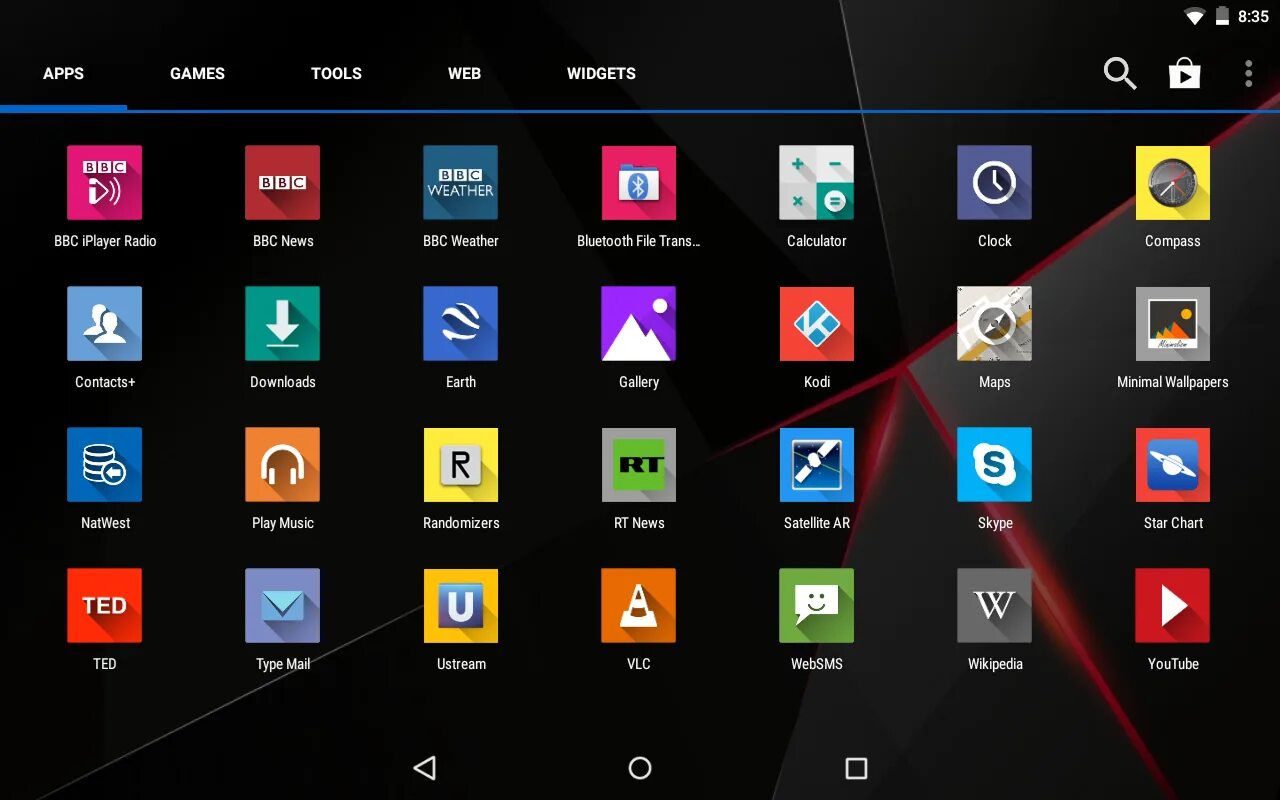This screenshot has height=800, width=1280.
Task: Launch WebSMS app
Action: (x=817, y=606)
